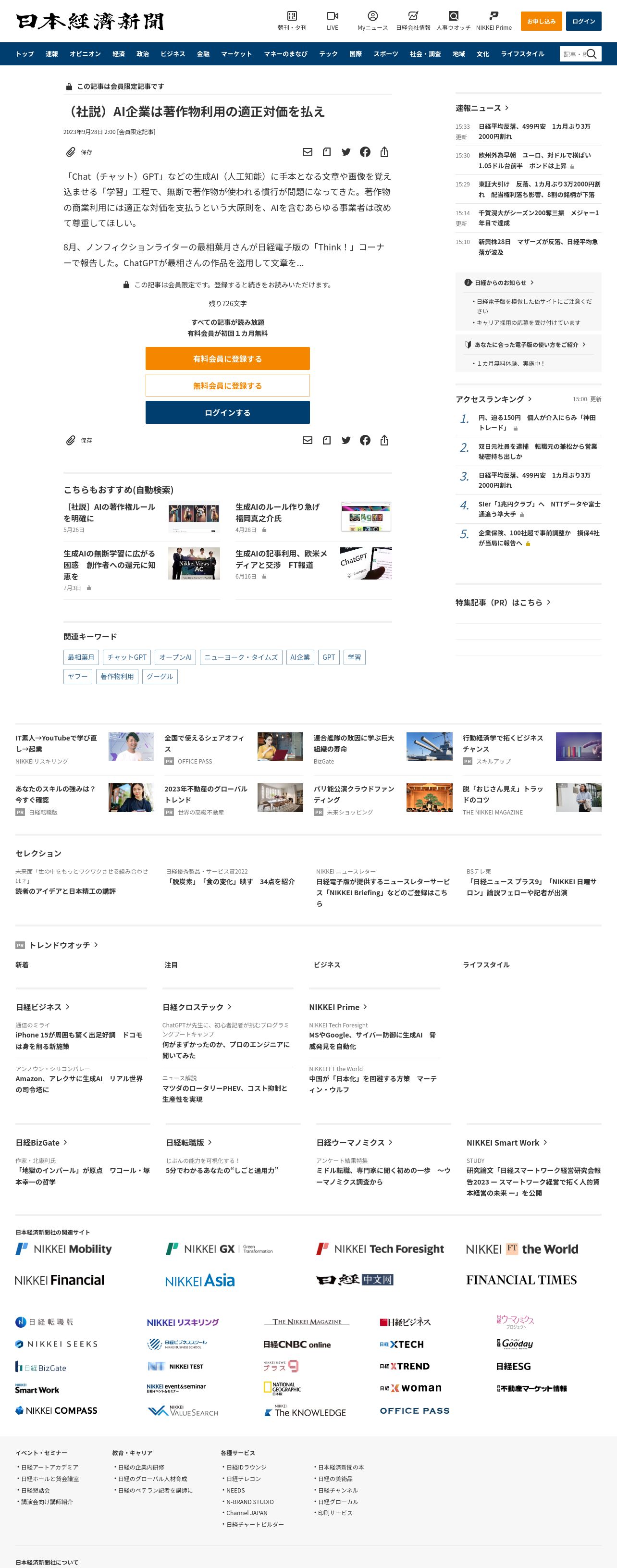Click the top Facebook share icon
This screenshot has height=1568, width=617.
365,152
